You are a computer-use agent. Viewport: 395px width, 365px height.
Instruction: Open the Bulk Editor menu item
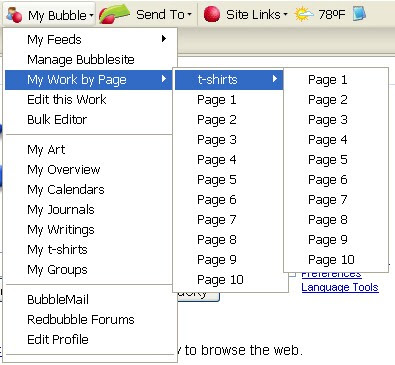(x=89, y=120)
